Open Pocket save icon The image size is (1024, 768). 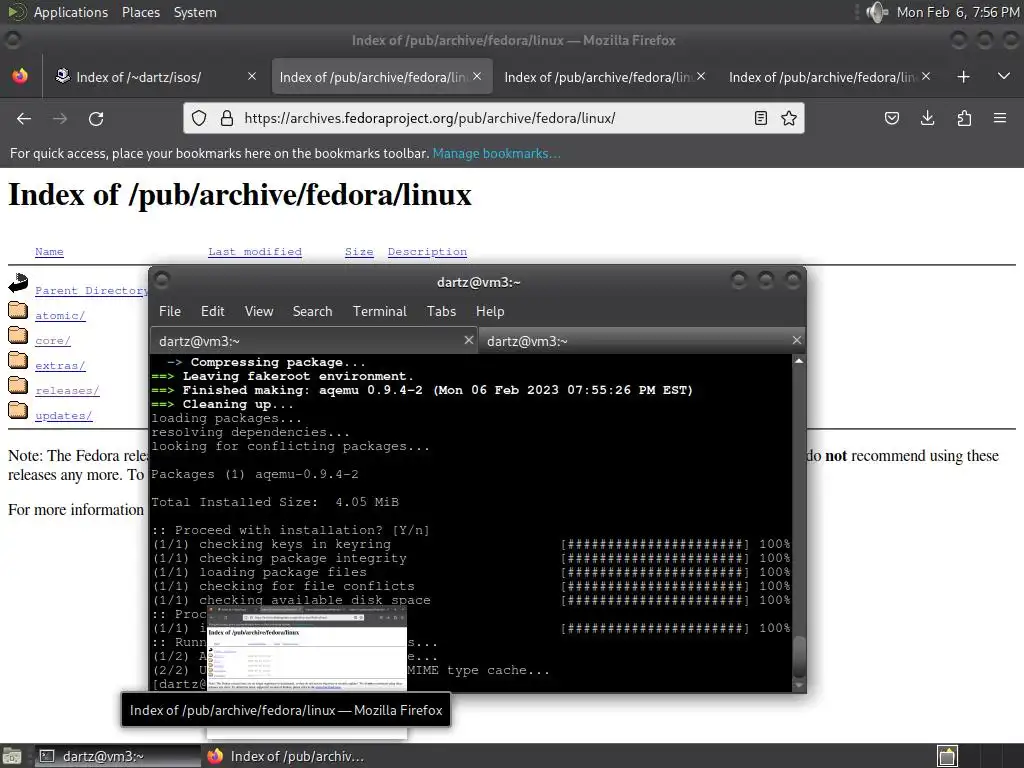coord(891,118)
